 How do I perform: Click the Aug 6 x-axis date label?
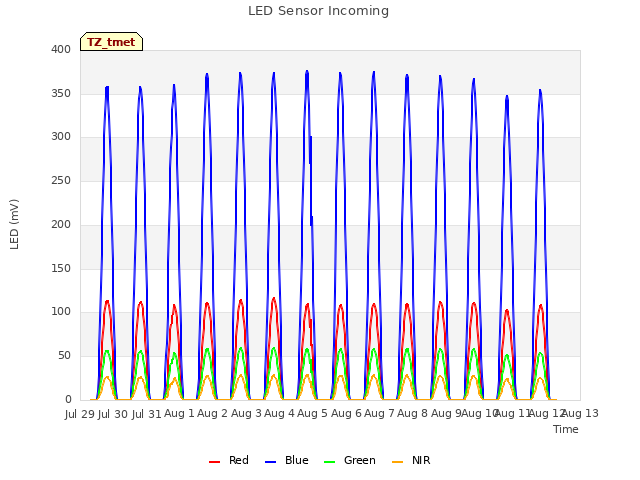(x=346, y=414)
